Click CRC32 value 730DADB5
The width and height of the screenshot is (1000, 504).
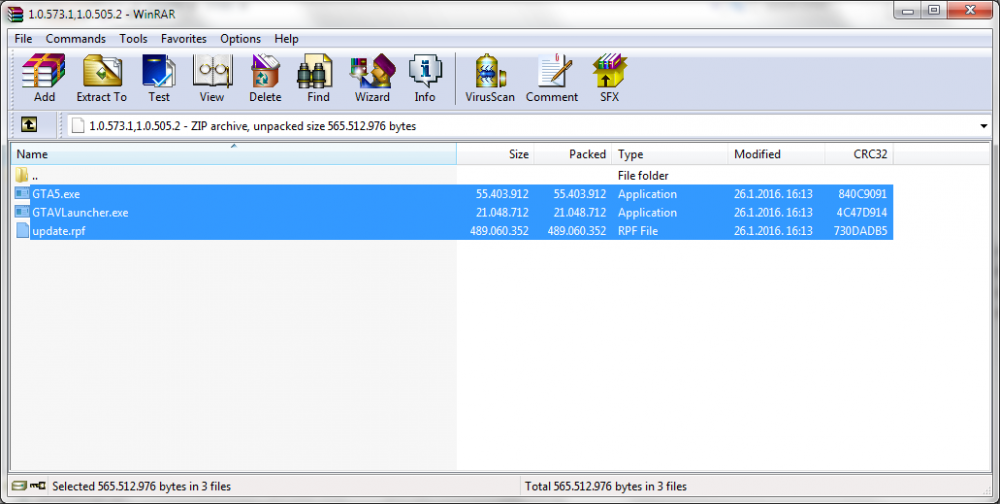(x=860, y=231)
